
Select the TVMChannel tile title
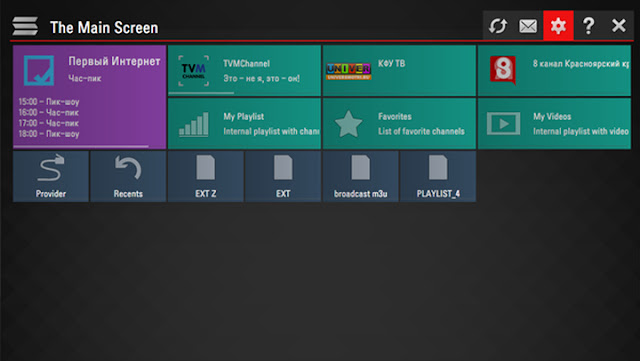coord(247,64)
